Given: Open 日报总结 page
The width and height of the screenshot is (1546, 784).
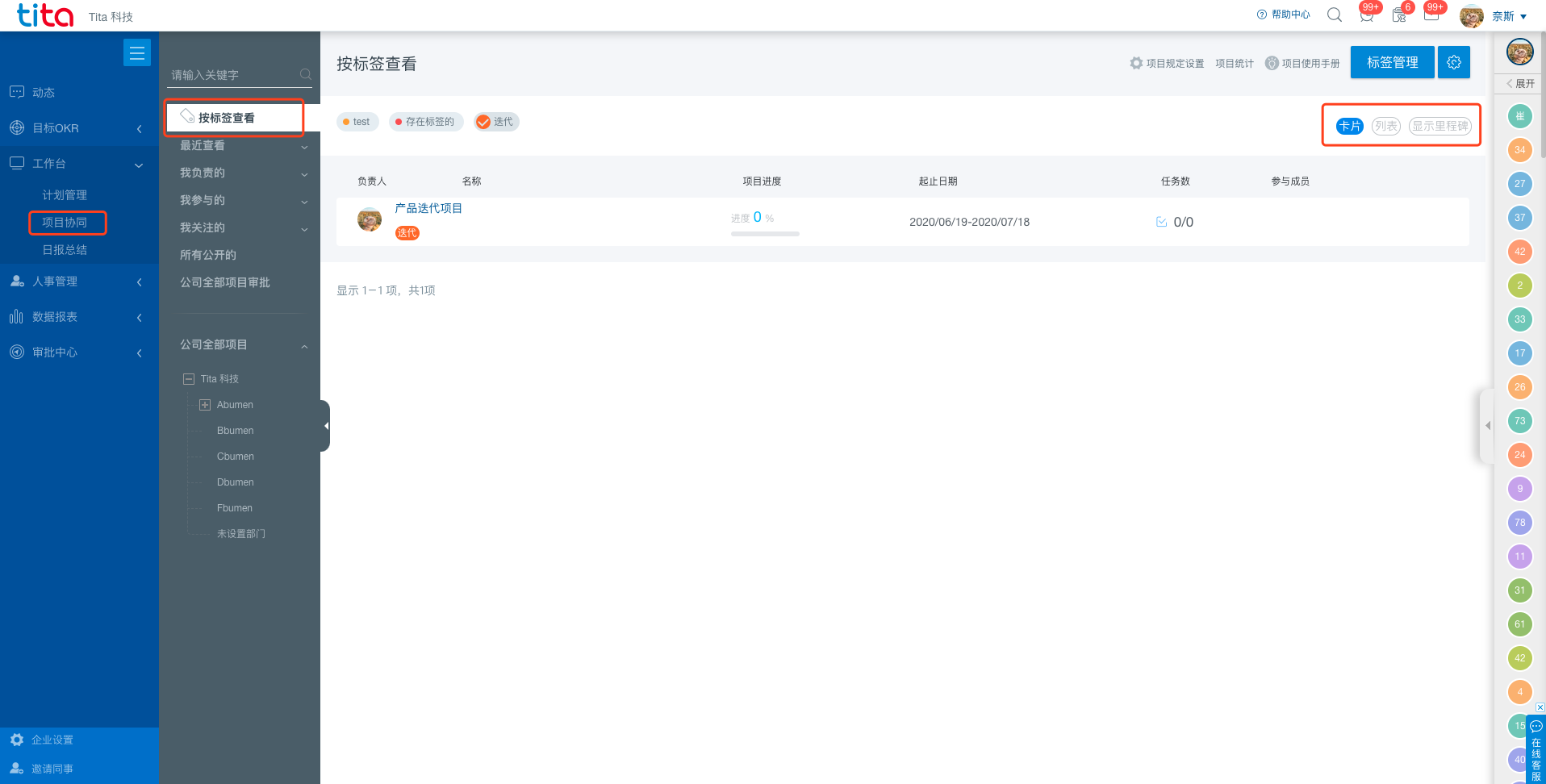Looking at the screenshot, I should click(x=65, y=250).
